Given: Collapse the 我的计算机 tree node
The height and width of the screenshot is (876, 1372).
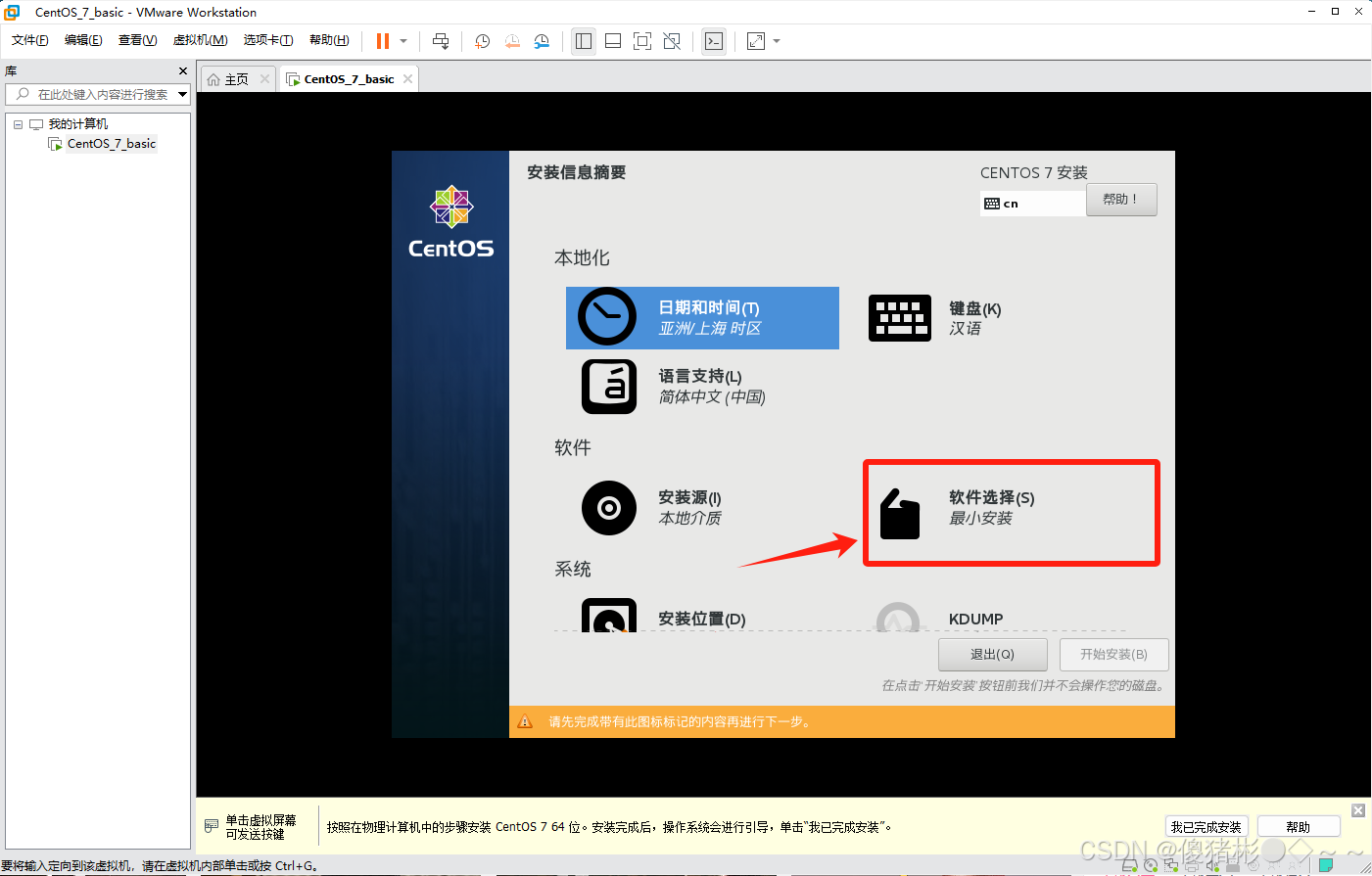Looking at the screenshot, I should pos(18,124).
